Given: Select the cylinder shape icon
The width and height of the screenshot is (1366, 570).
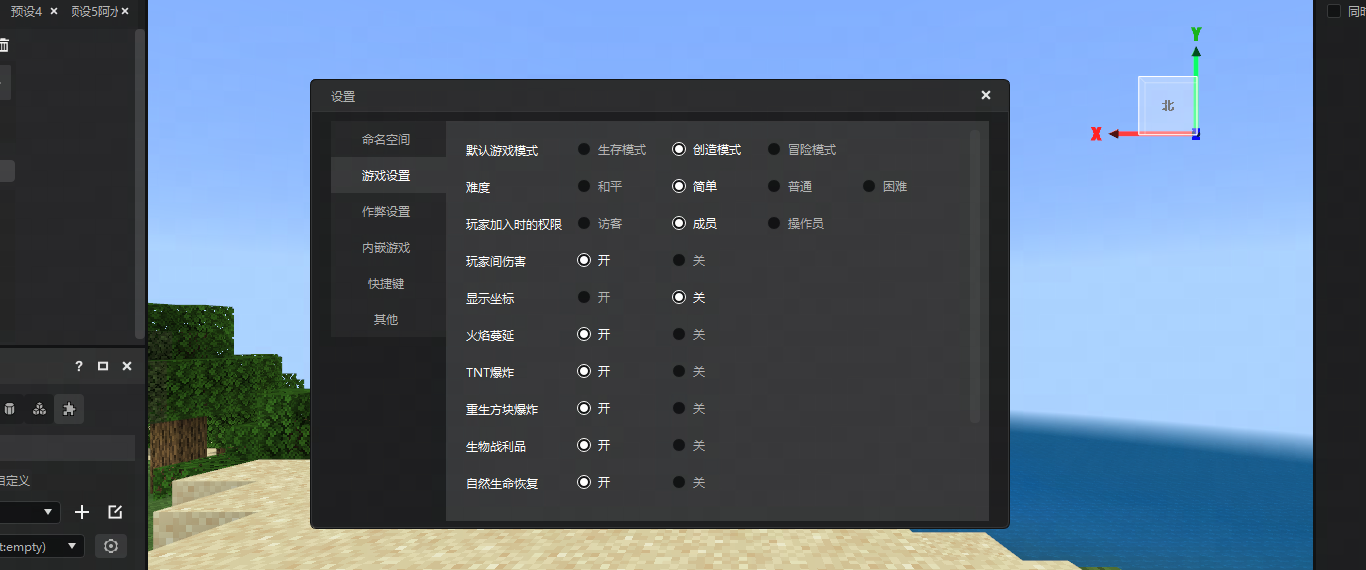Looking at the screenshot, I should [x=10, y=409].
